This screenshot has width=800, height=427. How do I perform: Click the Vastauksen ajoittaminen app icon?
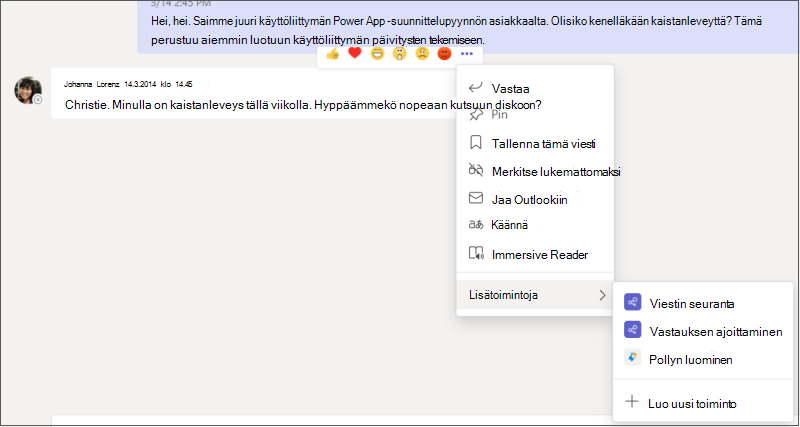tap(632, 331)
